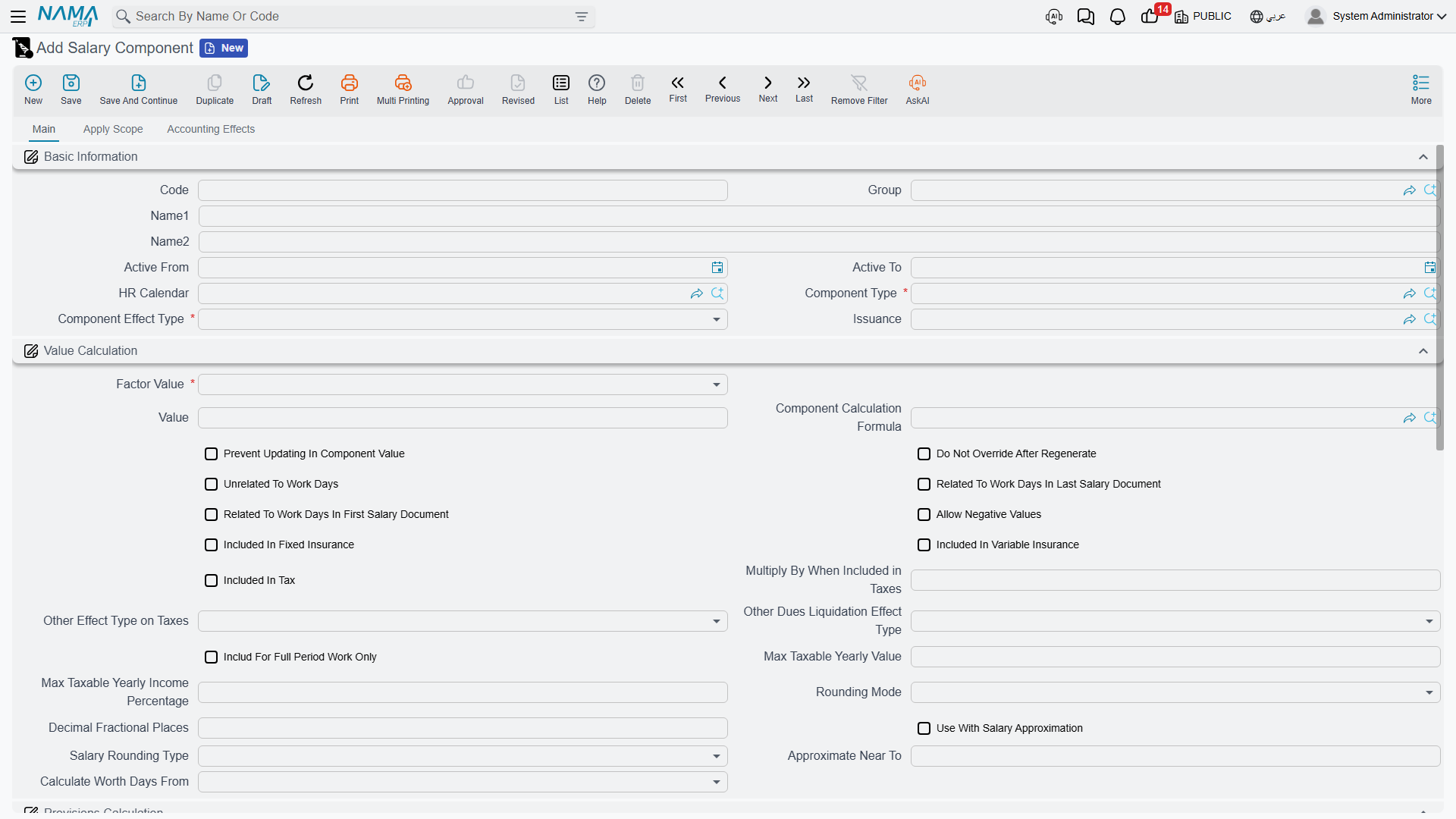Mark record as Revised
The image size is (1456, 819).
point(518,89)
